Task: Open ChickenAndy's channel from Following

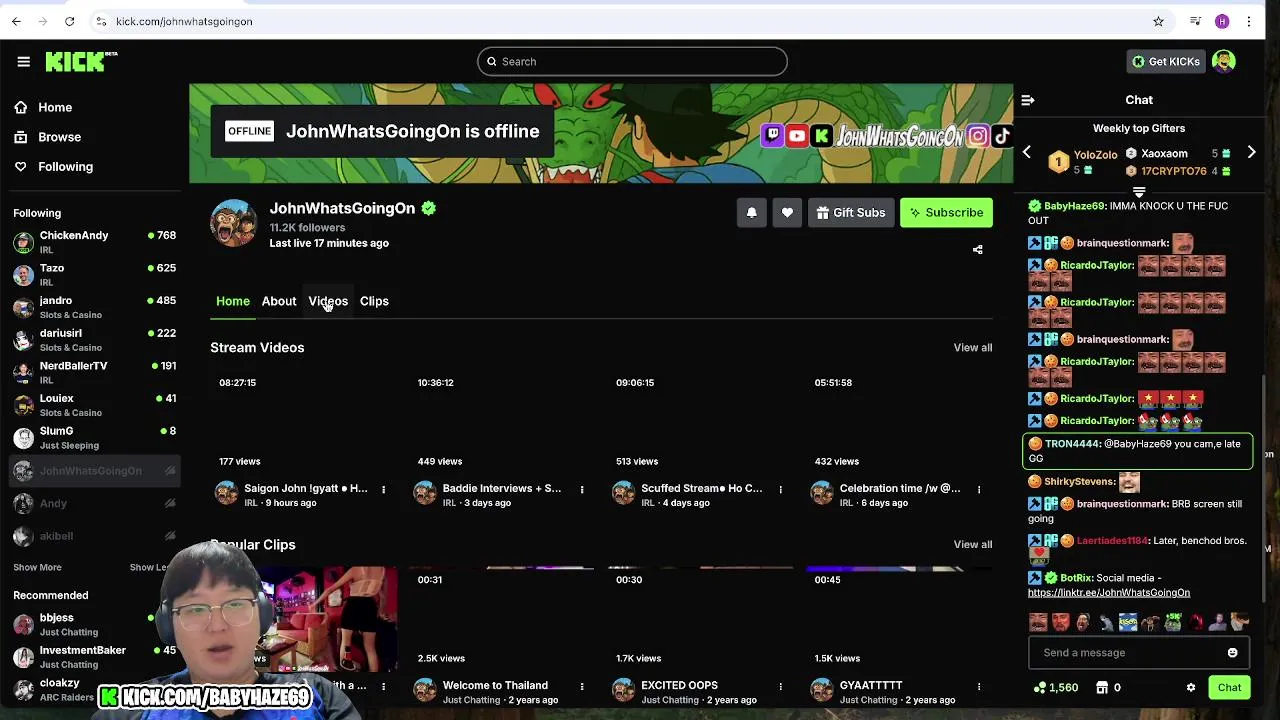Action: [x=94, y=242]
